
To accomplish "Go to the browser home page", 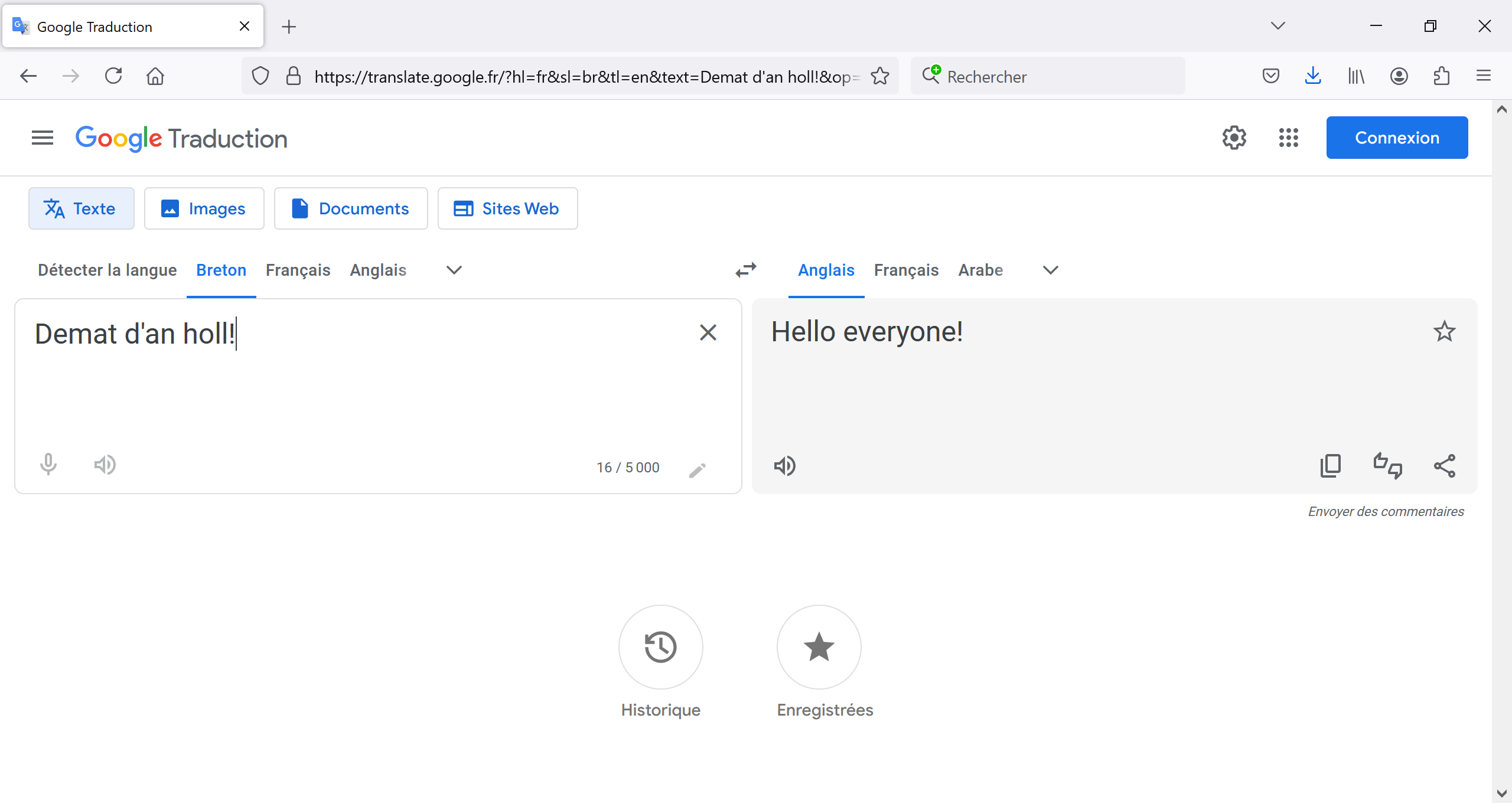I will [155, 76].
